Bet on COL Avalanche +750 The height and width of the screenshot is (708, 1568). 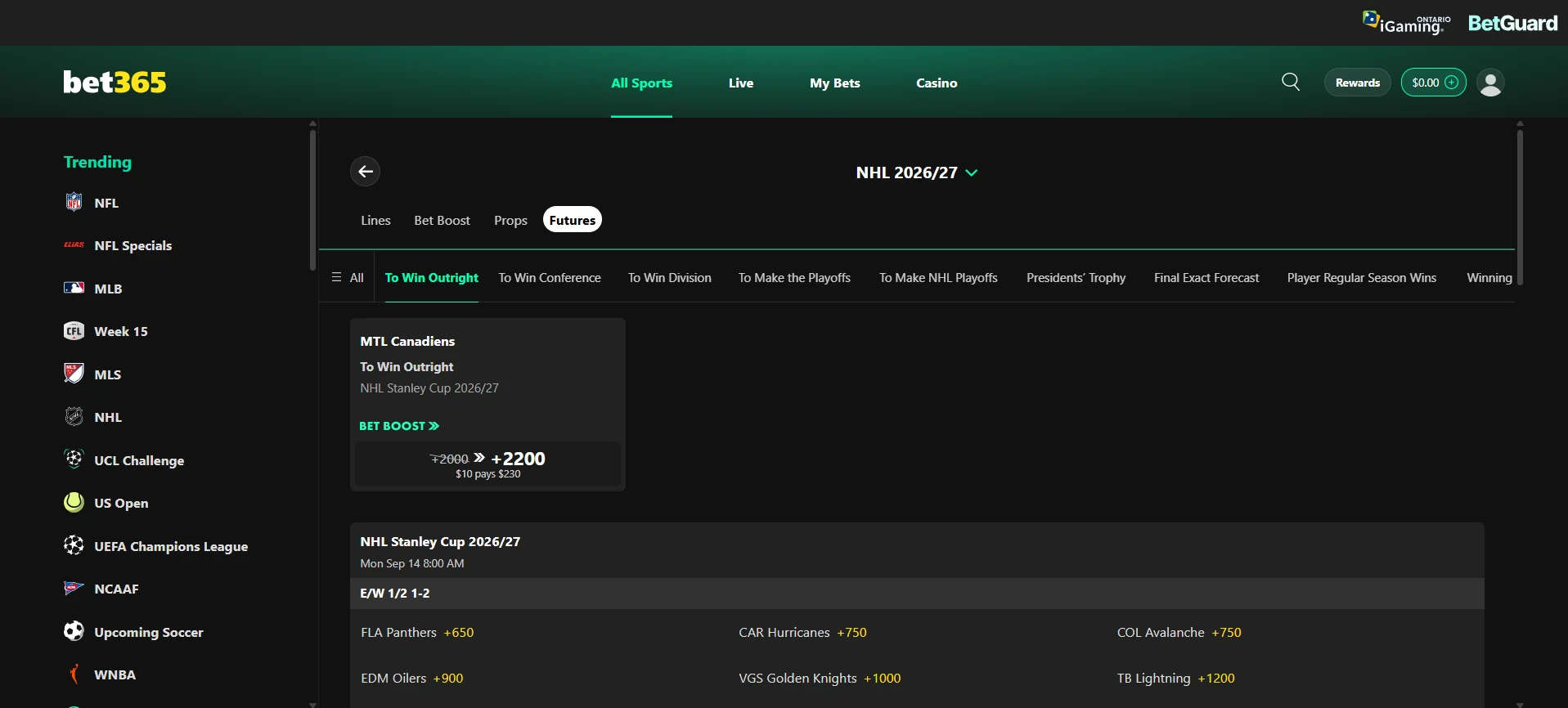(1179, 632)
